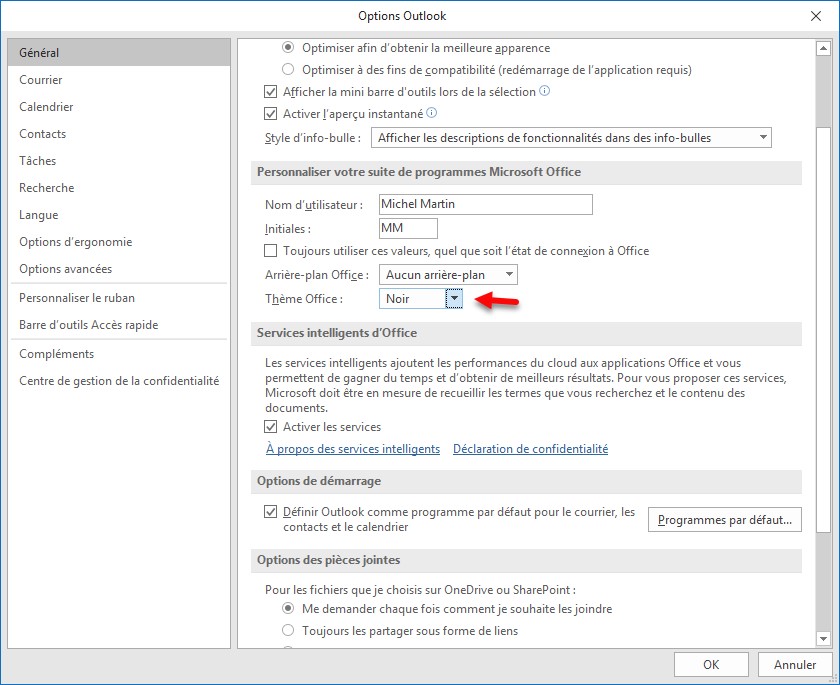Click the Annuler button
Screen dimensions: 840x685
[x=795, y=665]
